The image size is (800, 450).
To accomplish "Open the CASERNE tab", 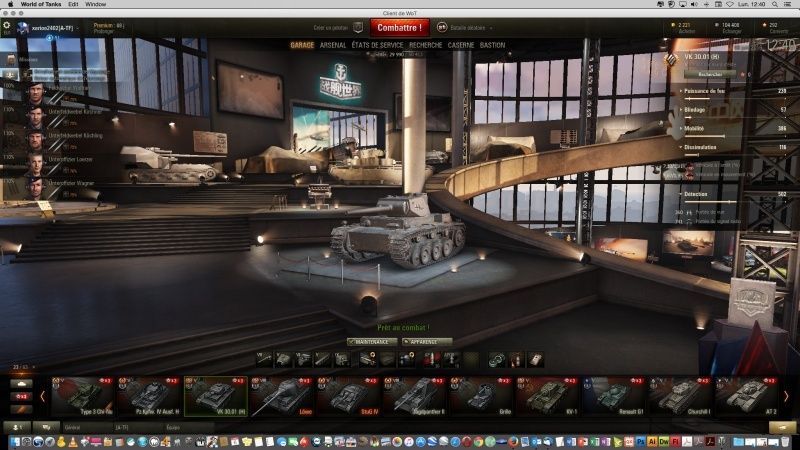I will [x=461, y=45].
